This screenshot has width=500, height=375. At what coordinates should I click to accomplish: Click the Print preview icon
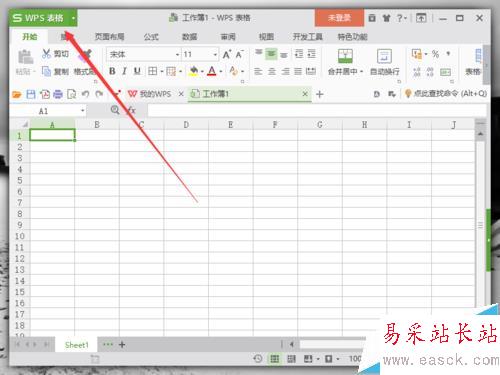coord(71,94)
